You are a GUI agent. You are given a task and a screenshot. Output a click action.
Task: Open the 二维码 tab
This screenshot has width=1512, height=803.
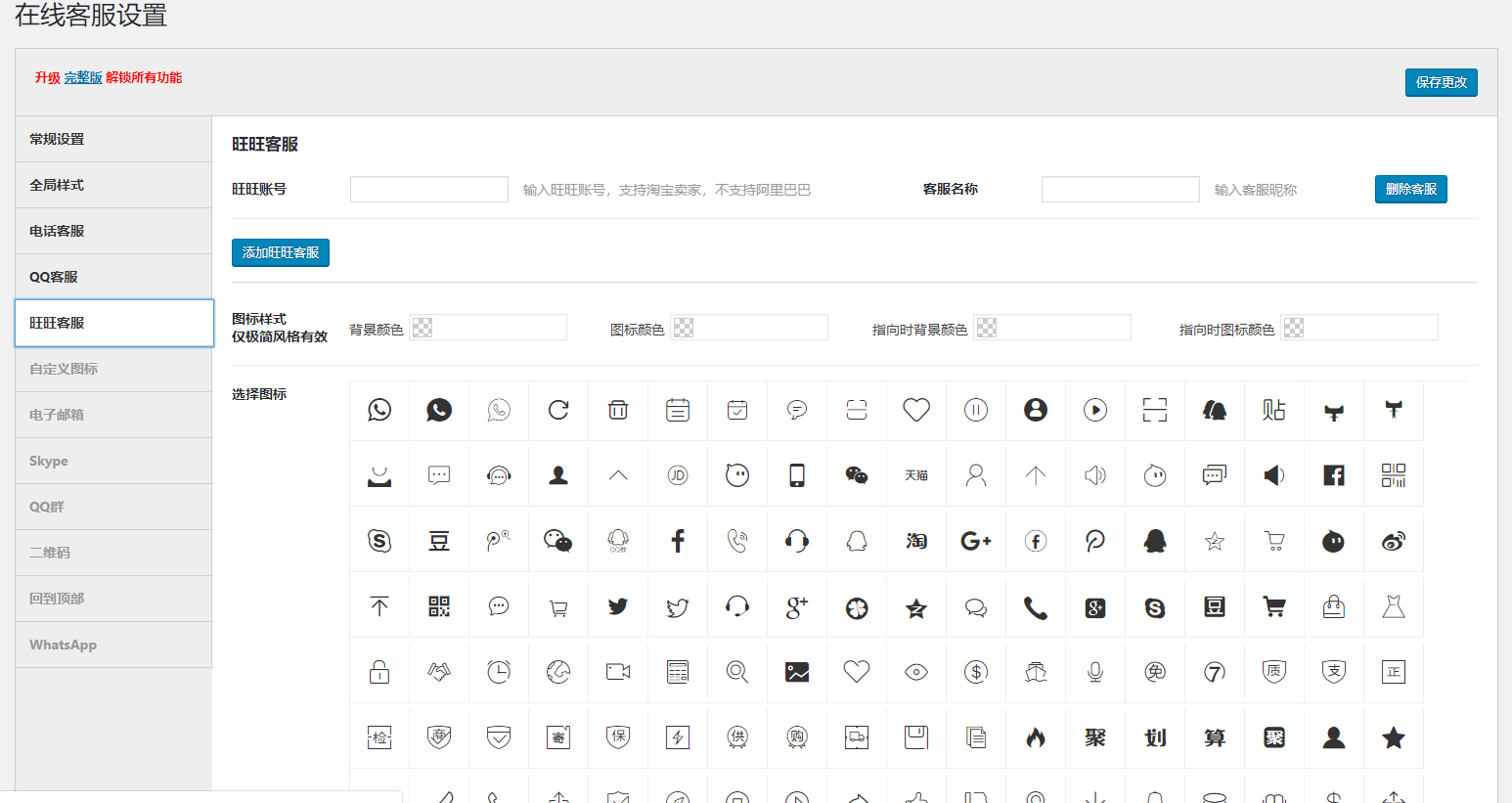[x=113, y=553]
